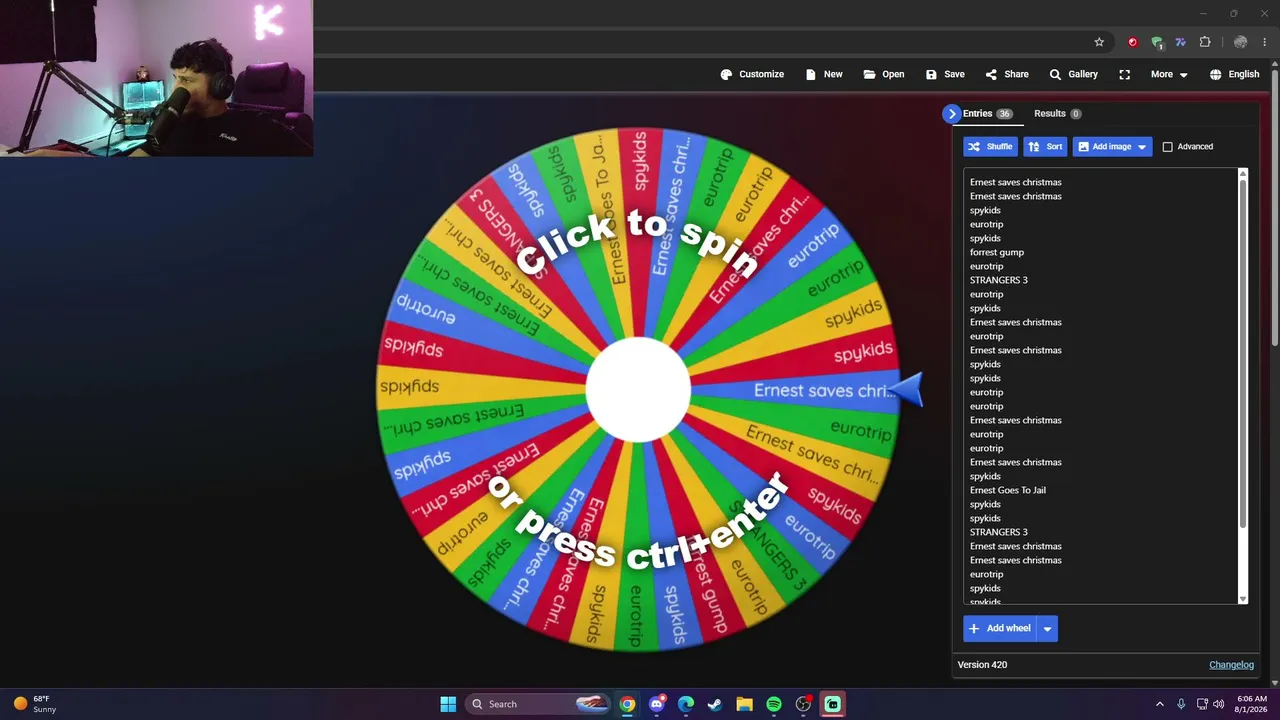Click the 'Ernest Goes To Jail' list entry
1280x720 pixels.
1008,490
